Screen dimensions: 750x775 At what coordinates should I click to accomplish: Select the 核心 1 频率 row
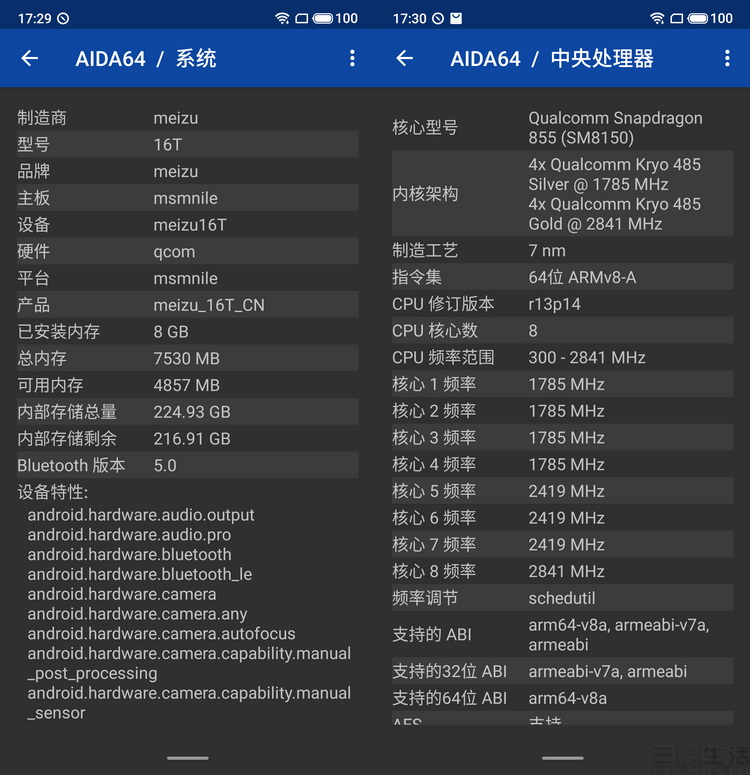pos(563,384)
